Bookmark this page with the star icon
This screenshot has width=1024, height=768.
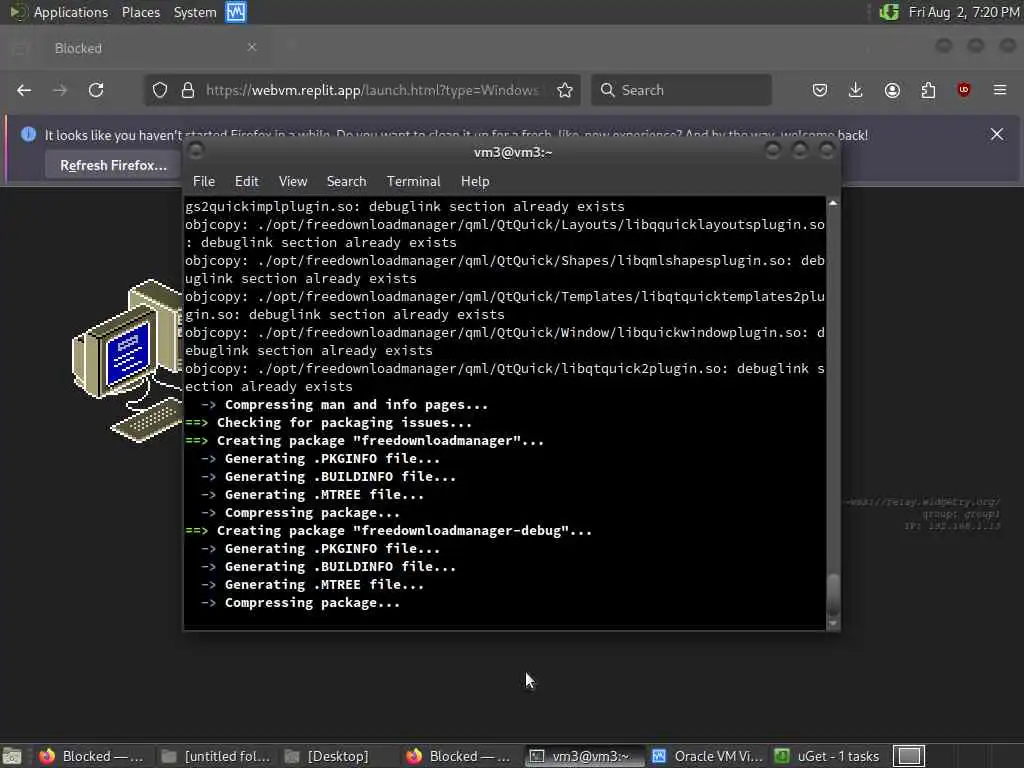point(565,90)
